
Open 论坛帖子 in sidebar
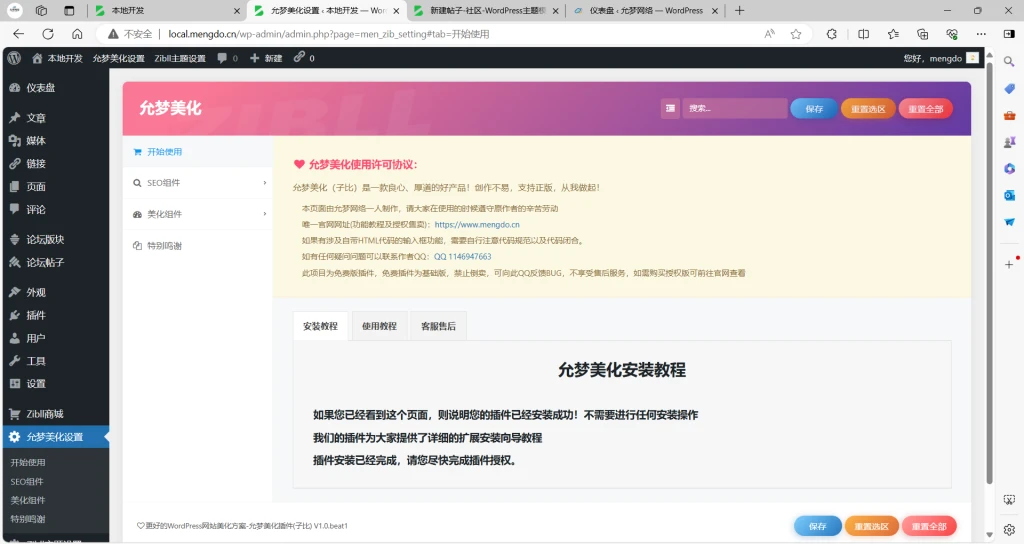pyautogui.click(x=56, y=263)
